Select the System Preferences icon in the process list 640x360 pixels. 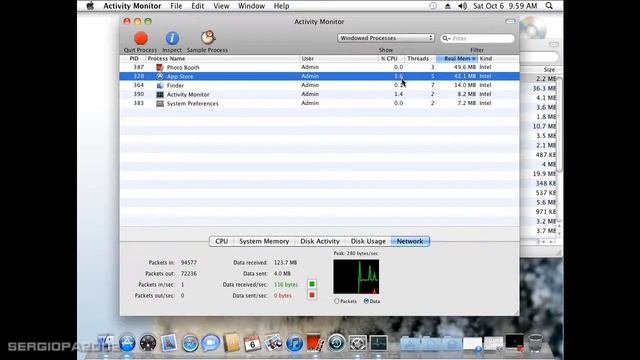point(160,103)
